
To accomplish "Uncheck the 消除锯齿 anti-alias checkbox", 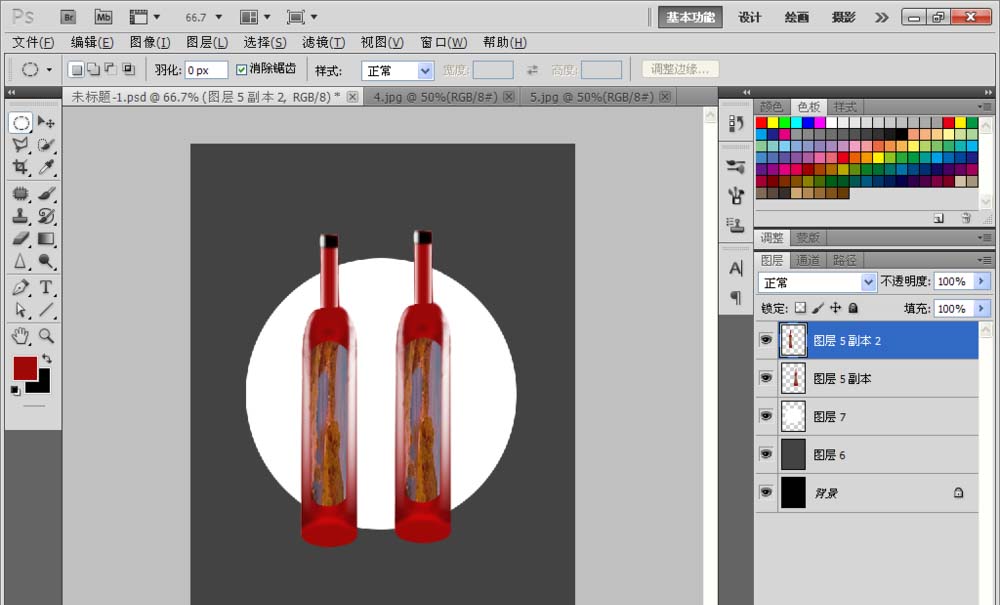I will [x=241, y=69].
